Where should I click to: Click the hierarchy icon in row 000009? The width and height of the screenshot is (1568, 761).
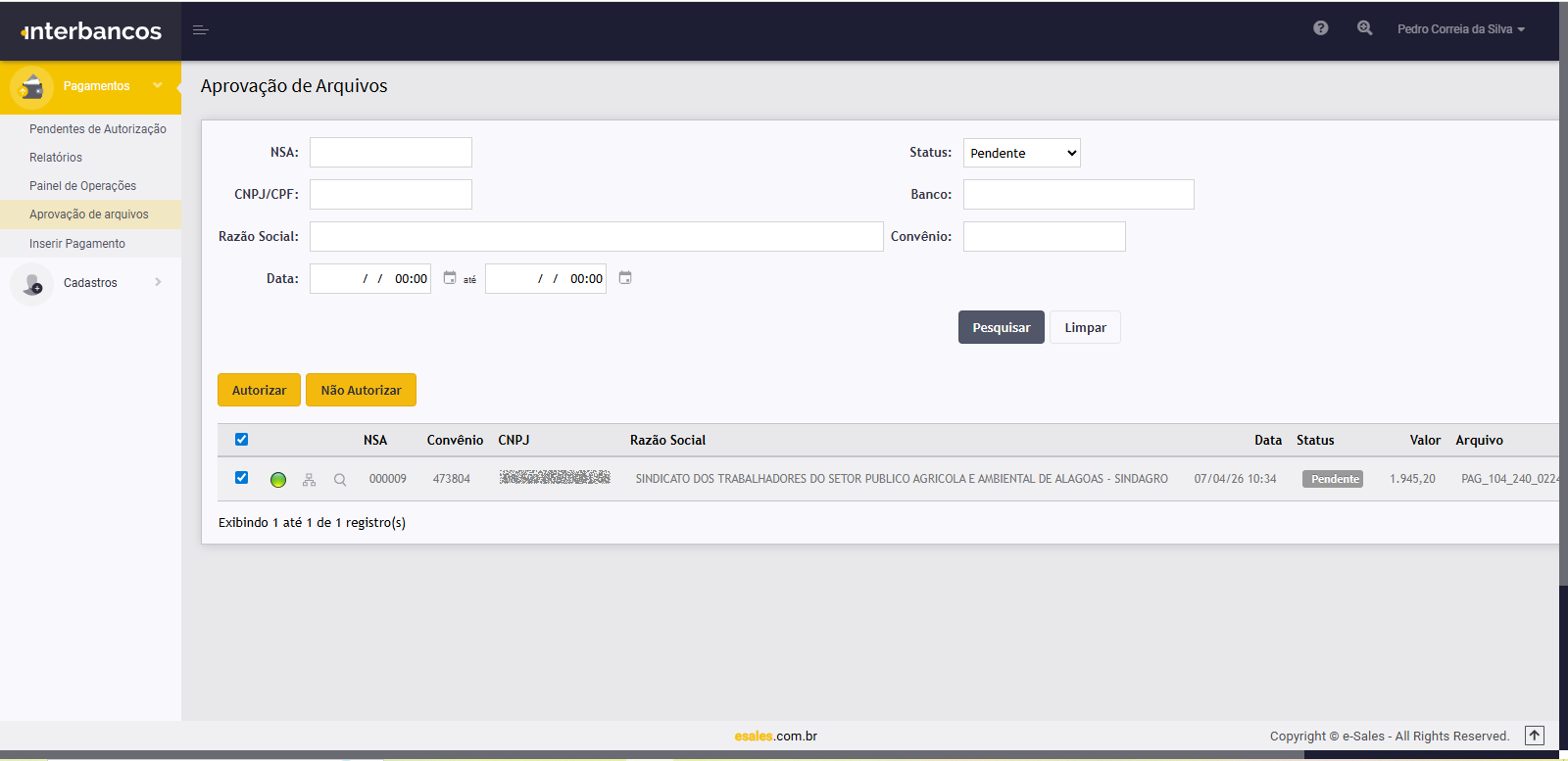coord(309,480)
